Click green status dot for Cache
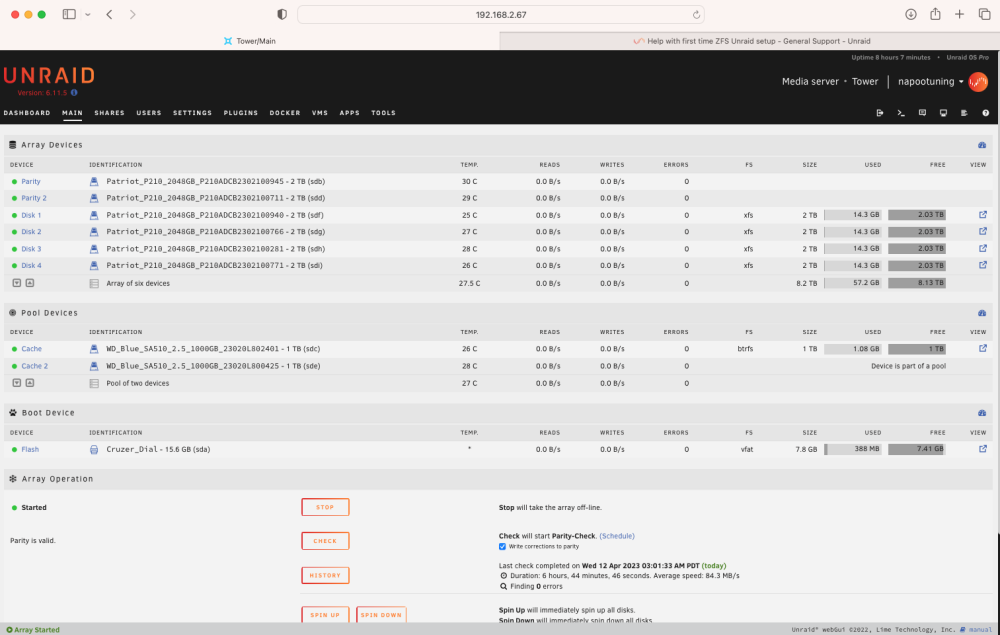 (14, 349)
